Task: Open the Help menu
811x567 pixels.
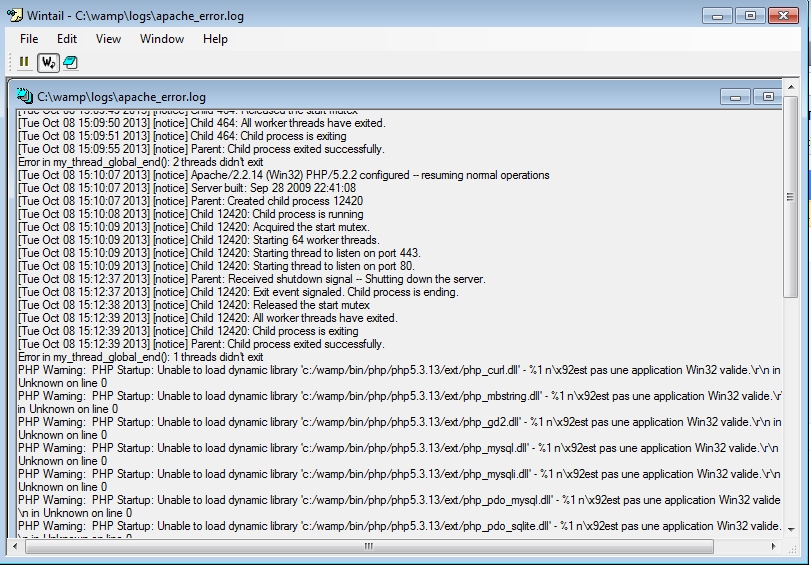Action: (x=215, y=39)
